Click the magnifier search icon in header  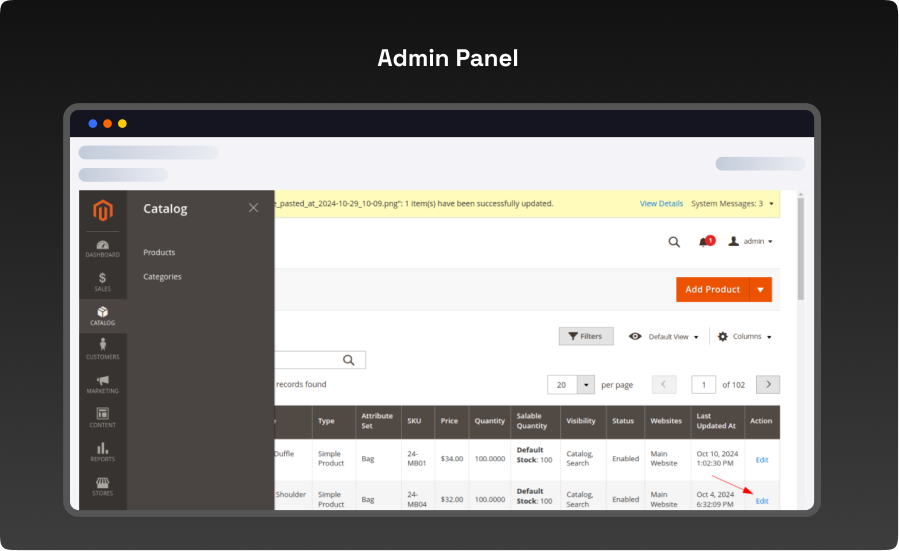(x=674, y=242)
